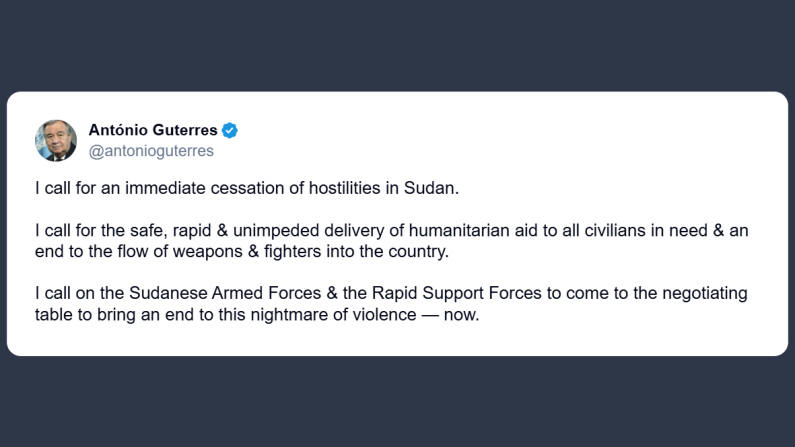This screenshot has width=795, height=447.
Task: Click the words "into the country"
Action: click(x=390, y=251)
